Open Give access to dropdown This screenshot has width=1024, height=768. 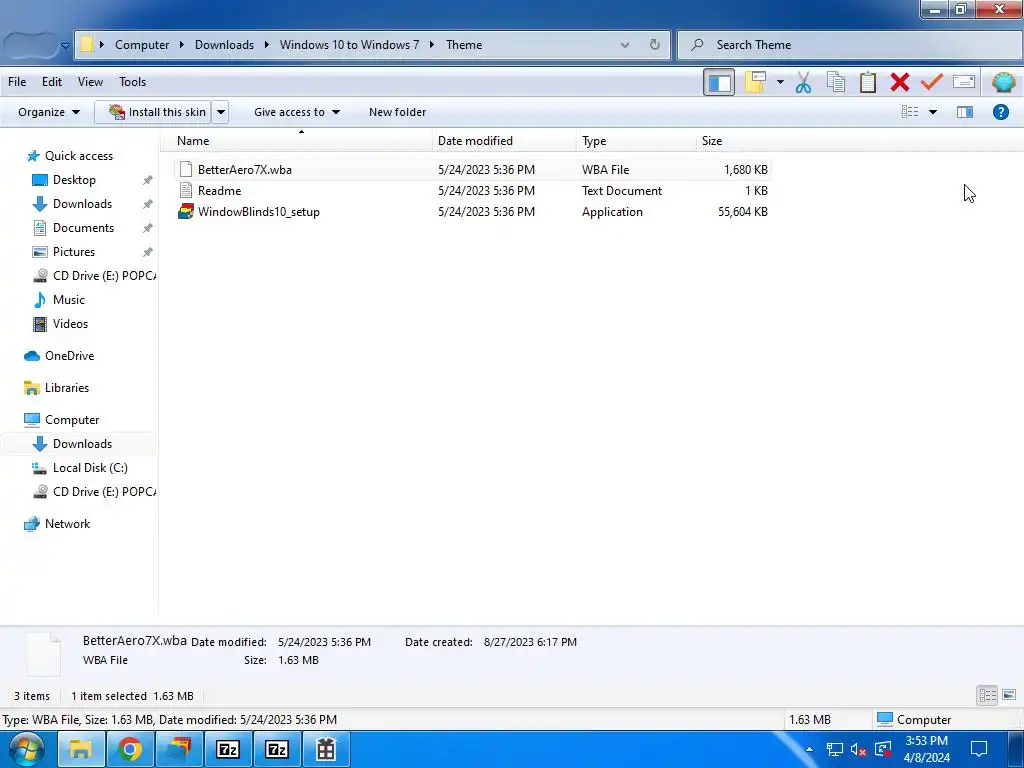pyautogui.click(x=297, y=112)
